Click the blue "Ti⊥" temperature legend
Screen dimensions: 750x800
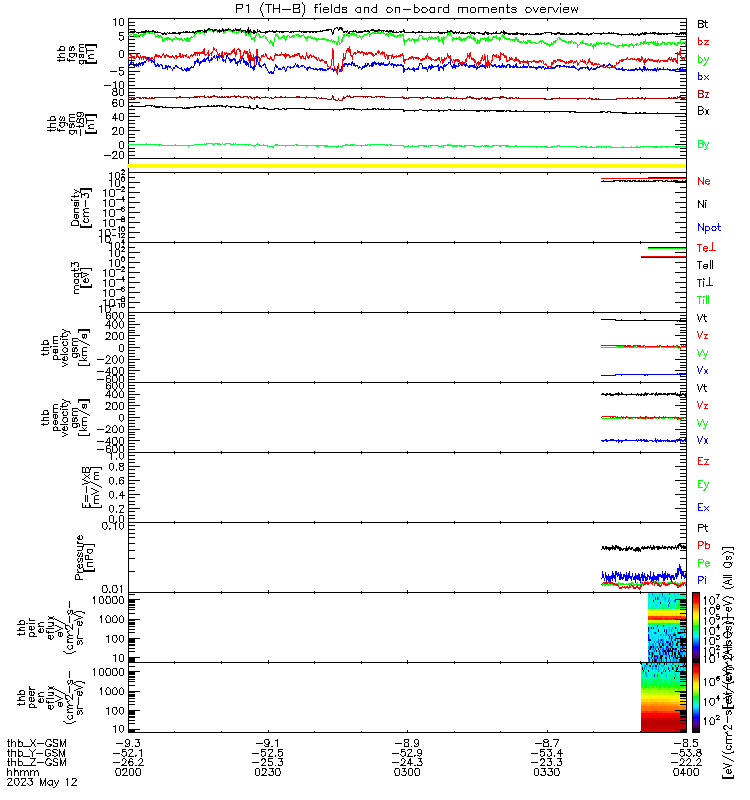705,282
